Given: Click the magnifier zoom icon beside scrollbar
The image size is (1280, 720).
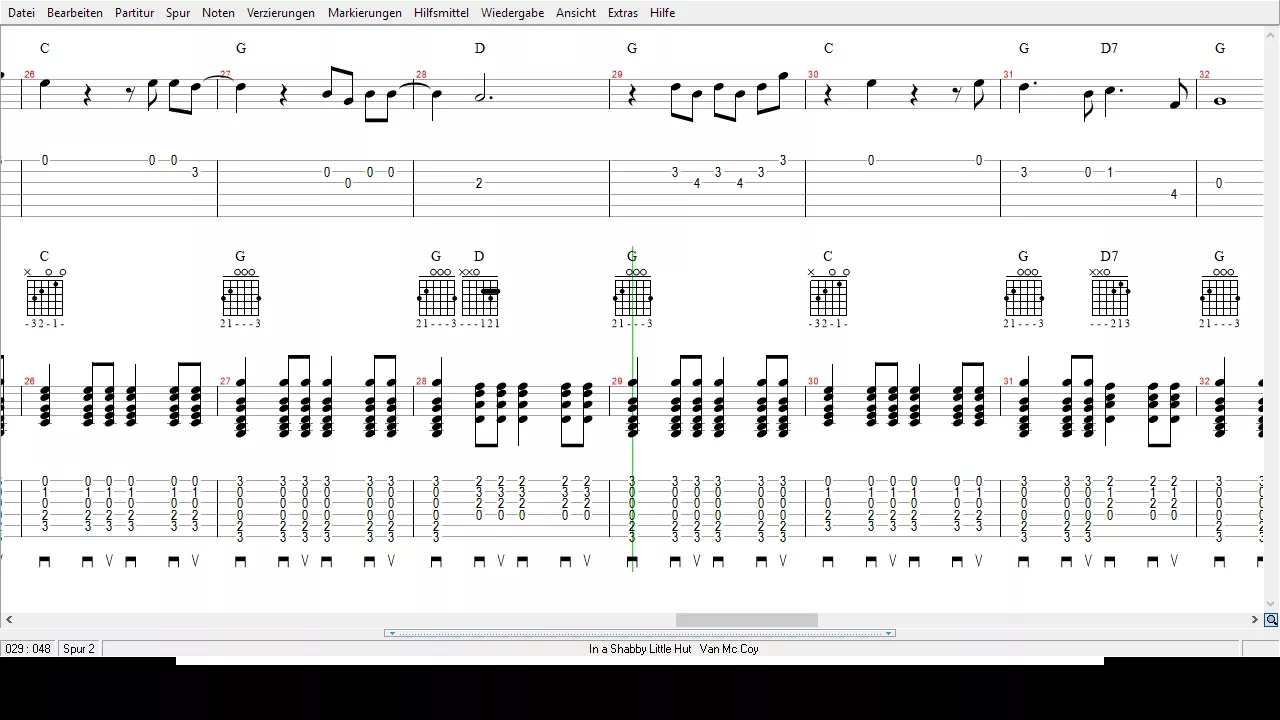Looking at the screenshot, I should (x=1271, y=620).
